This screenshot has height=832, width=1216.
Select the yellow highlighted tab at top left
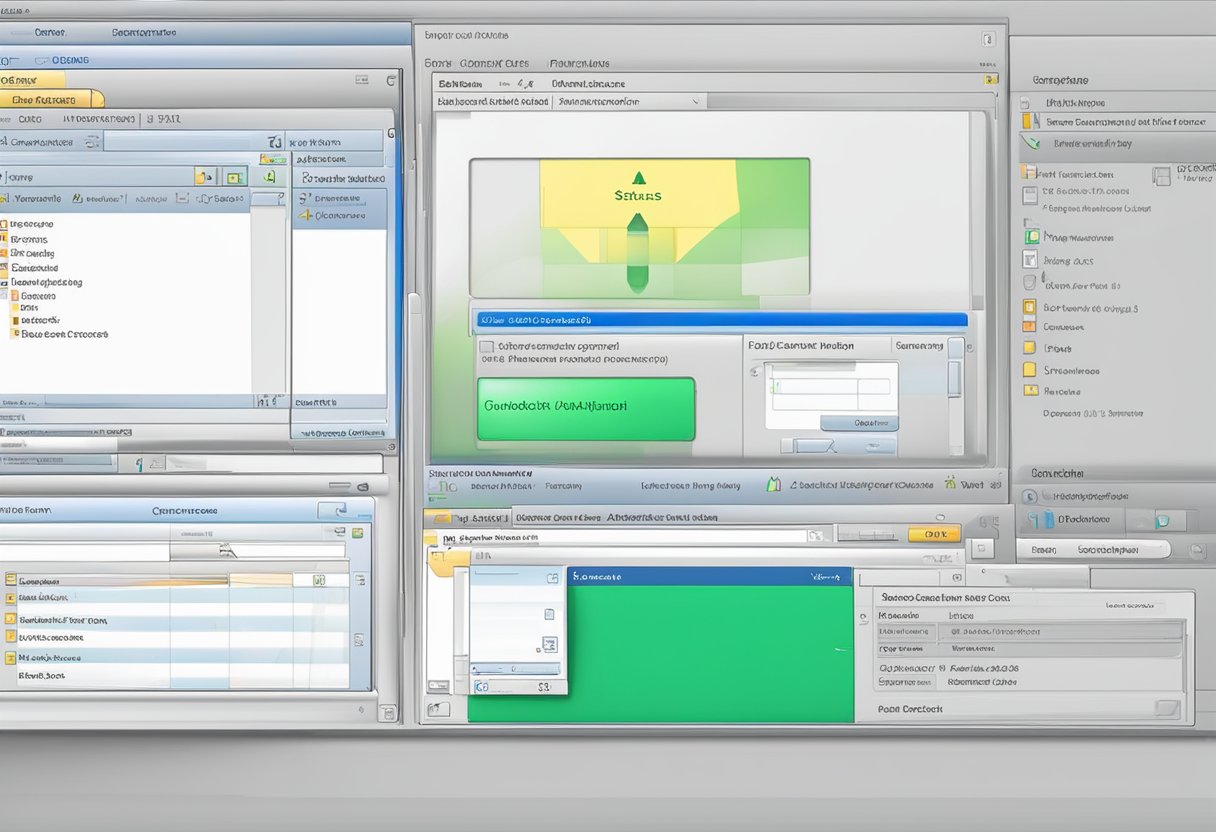click(50, 99)
